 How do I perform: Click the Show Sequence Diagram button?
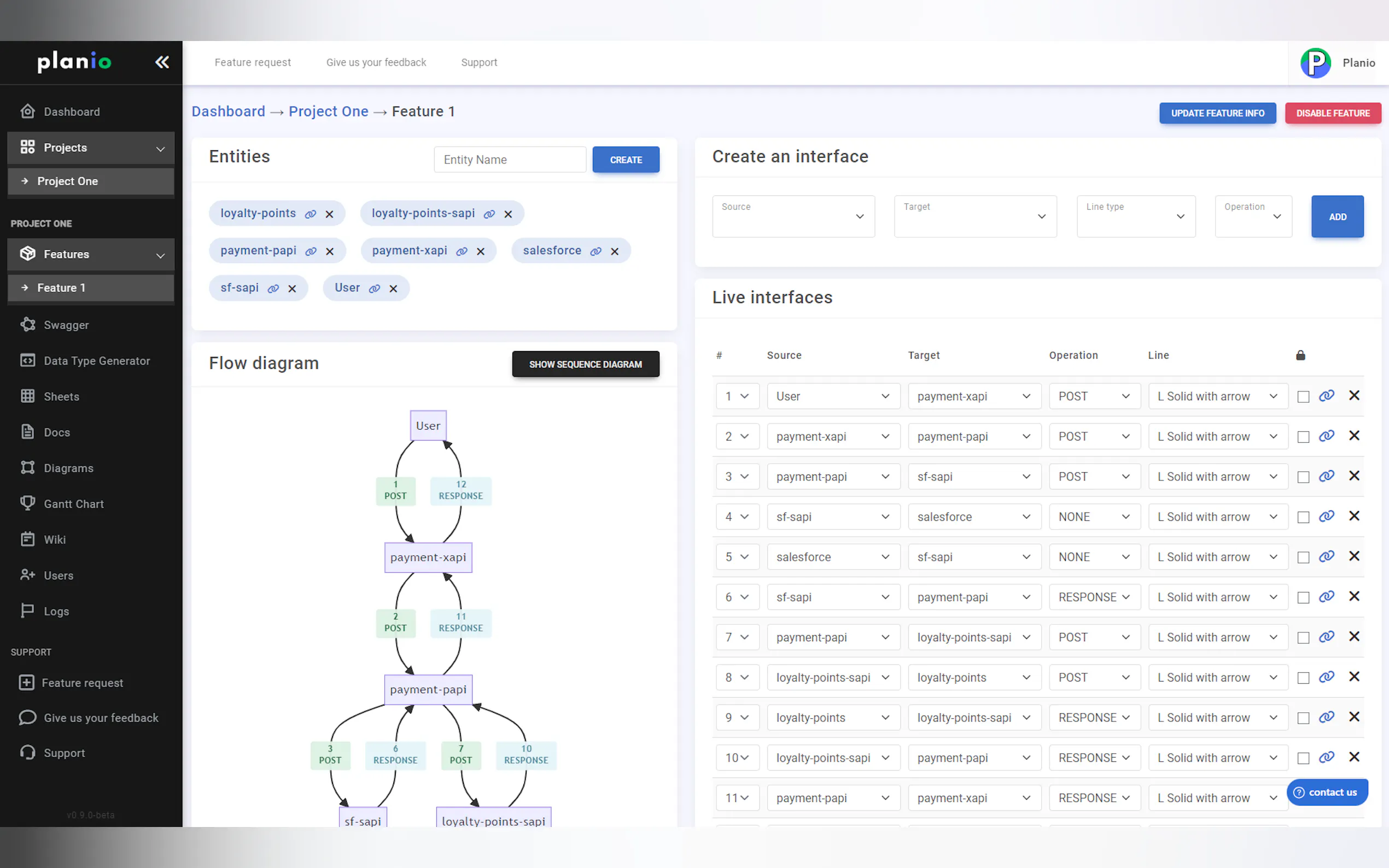[x=585, y=364]
